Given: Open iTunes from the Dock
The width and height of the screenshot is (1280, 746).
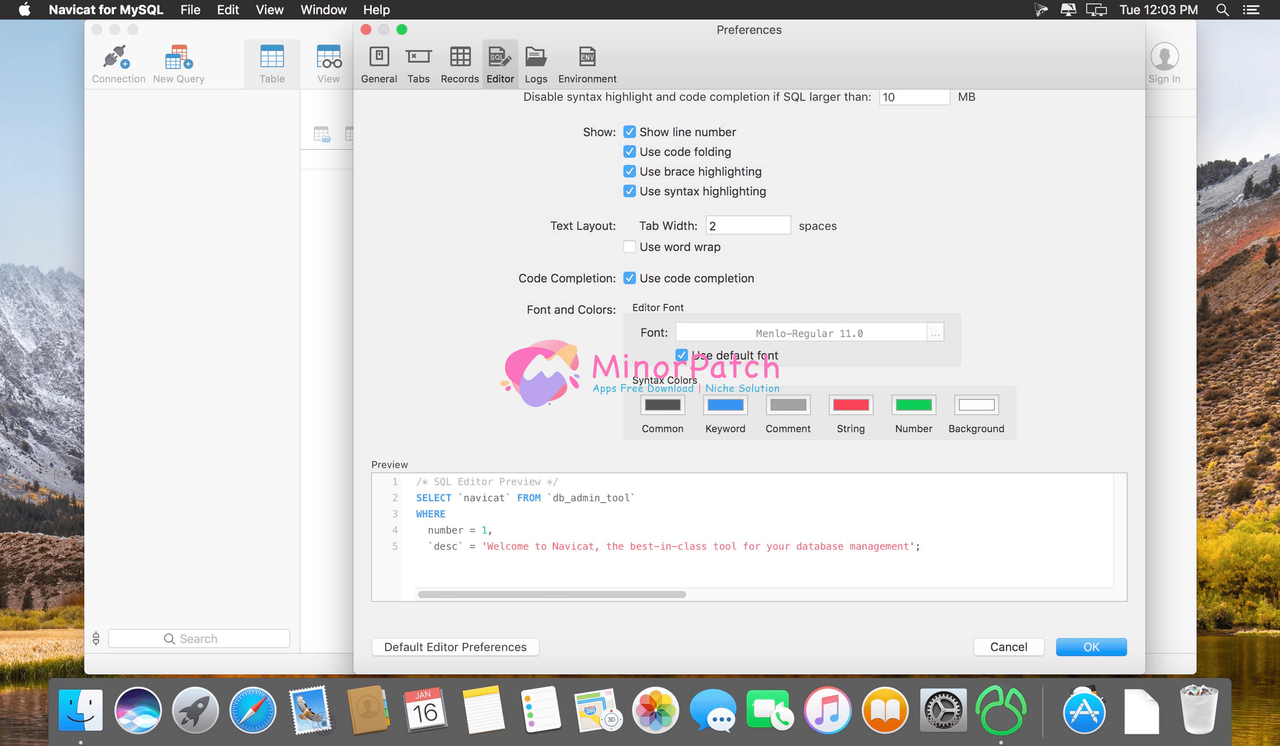Looking at the screenshot, I should [x=828, y=710].
